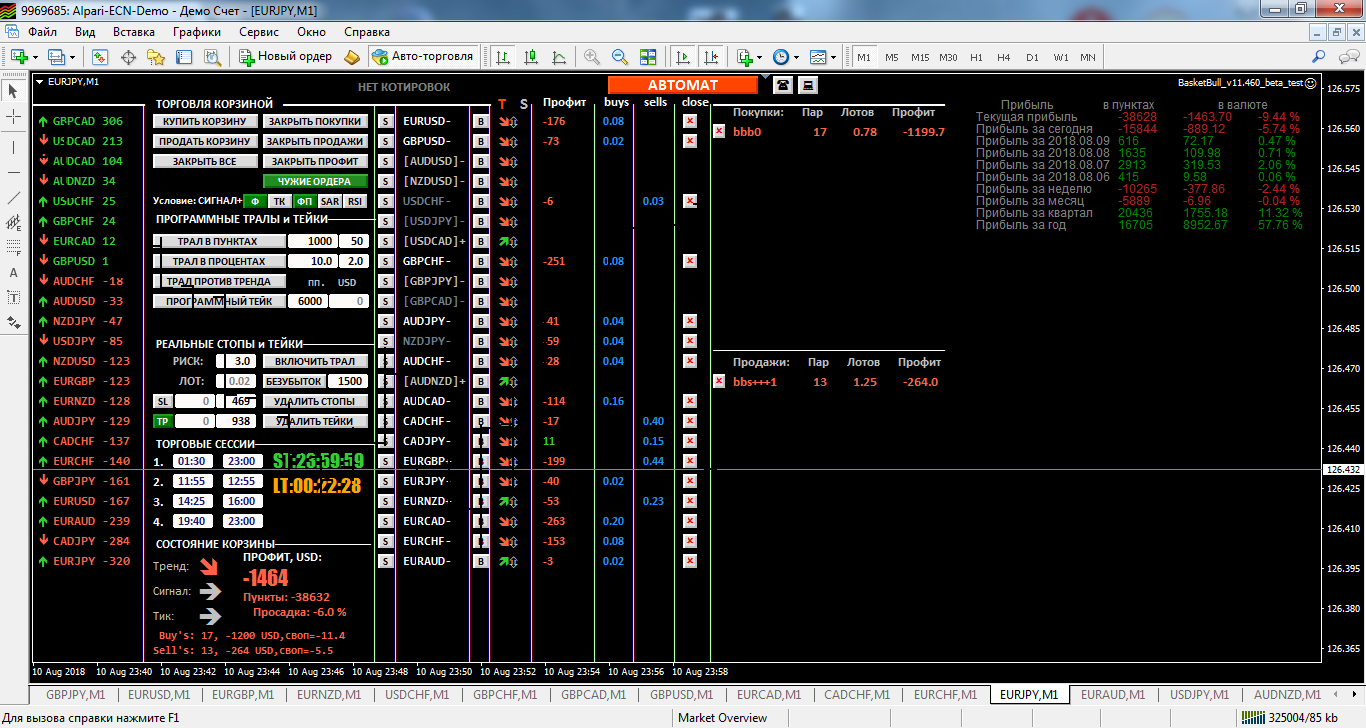
Task: Click the telephone icon beside АВТОМАТ
Action: [x=782, y=85]
